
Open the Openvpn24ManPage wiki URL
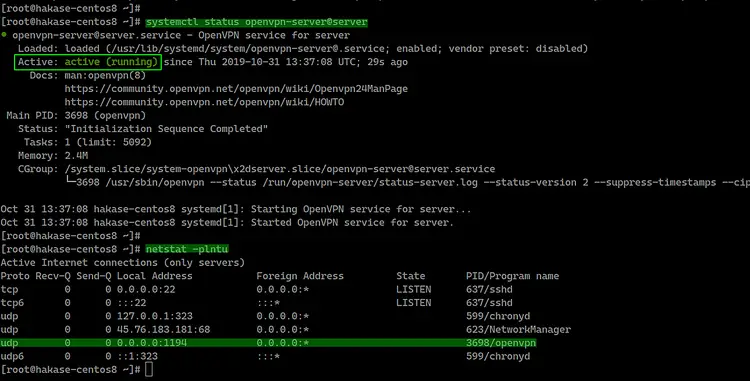236,89
